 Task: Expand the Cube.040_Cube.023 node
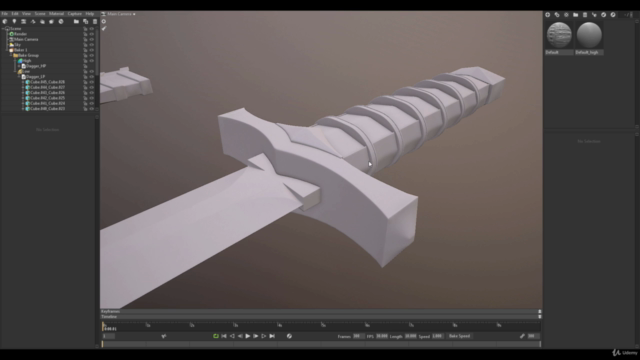click(x=23, y=109)
